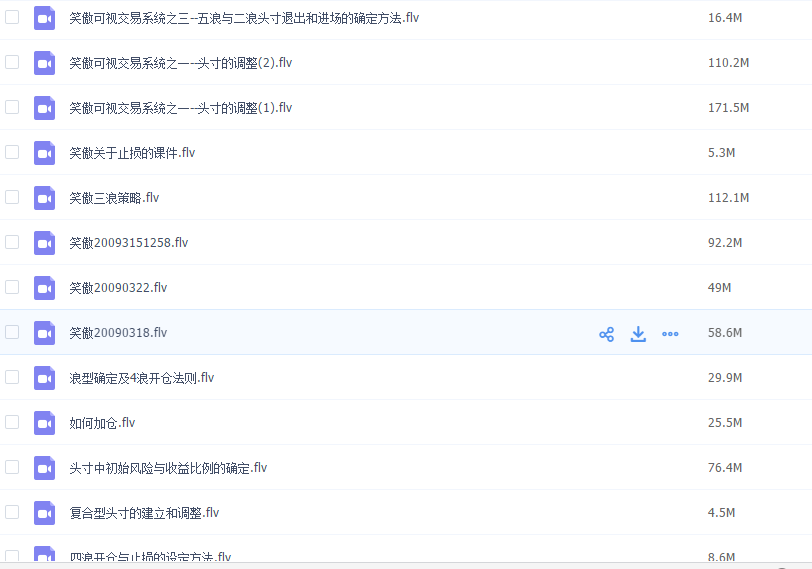Open more options for 笑傲20090318.flv
Image resolution: width=812 pixels, height=569 pixels.
(x=670, y=334)
